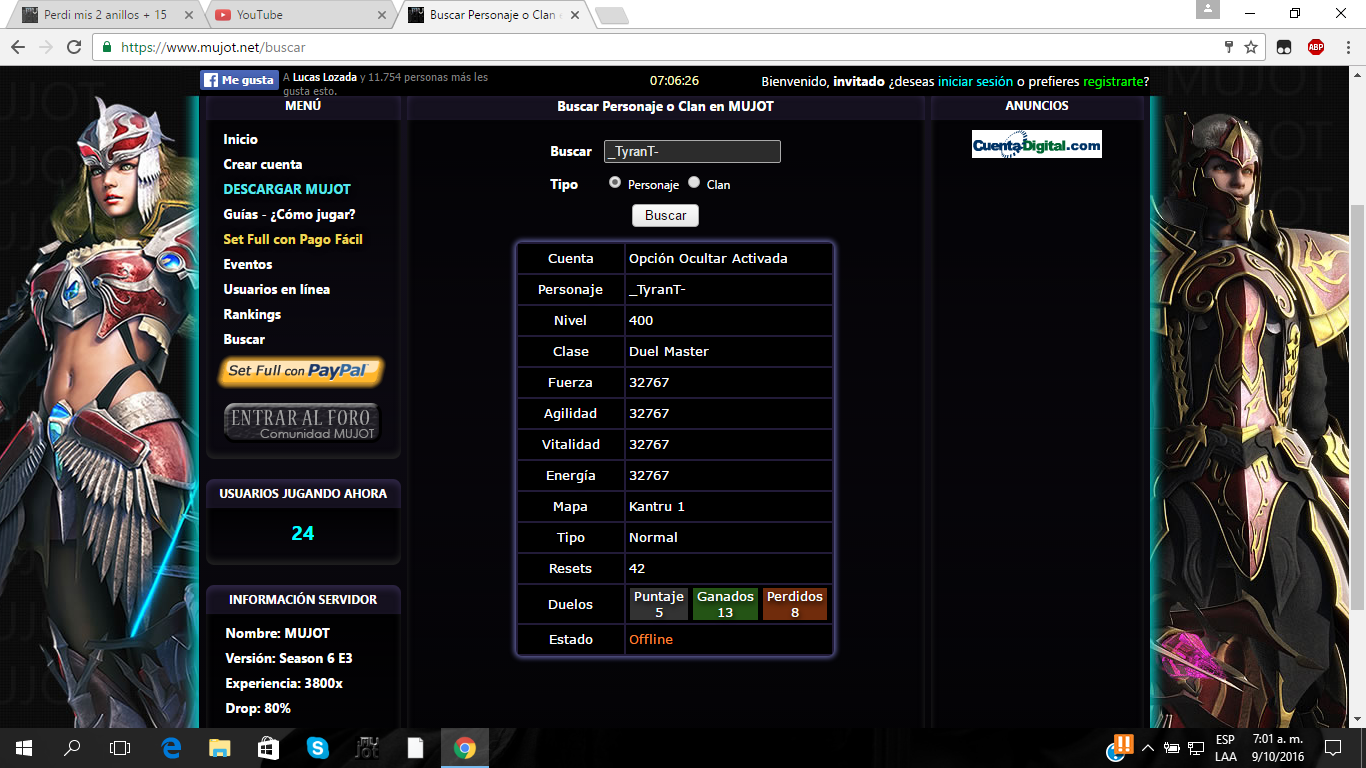Click the Facebook Me gusta button
This screenshot has height=768, width=1366.
(x=239, y=80)
